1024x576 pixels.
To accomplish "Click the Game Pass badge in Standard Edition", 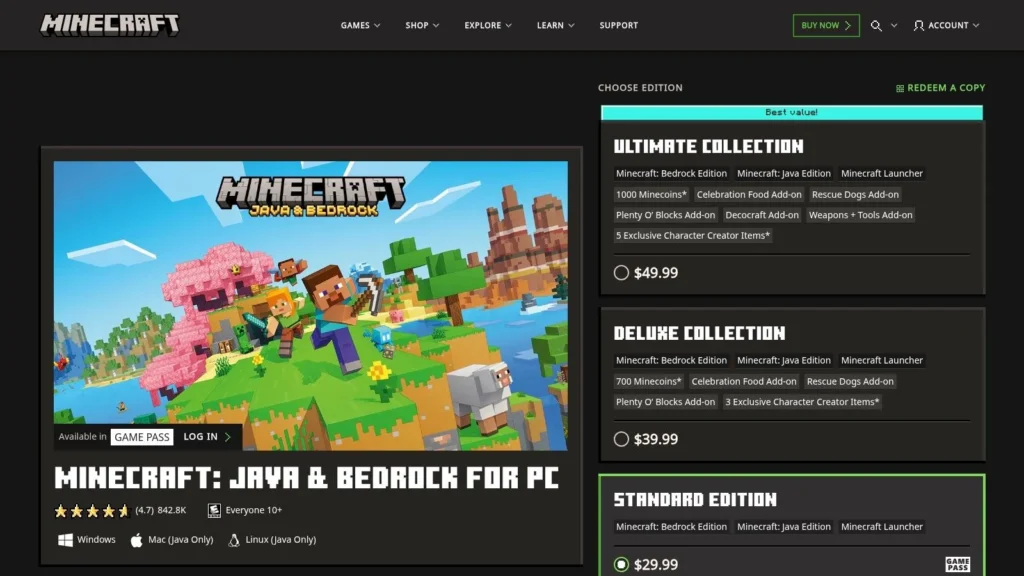I will click(957, 564).
